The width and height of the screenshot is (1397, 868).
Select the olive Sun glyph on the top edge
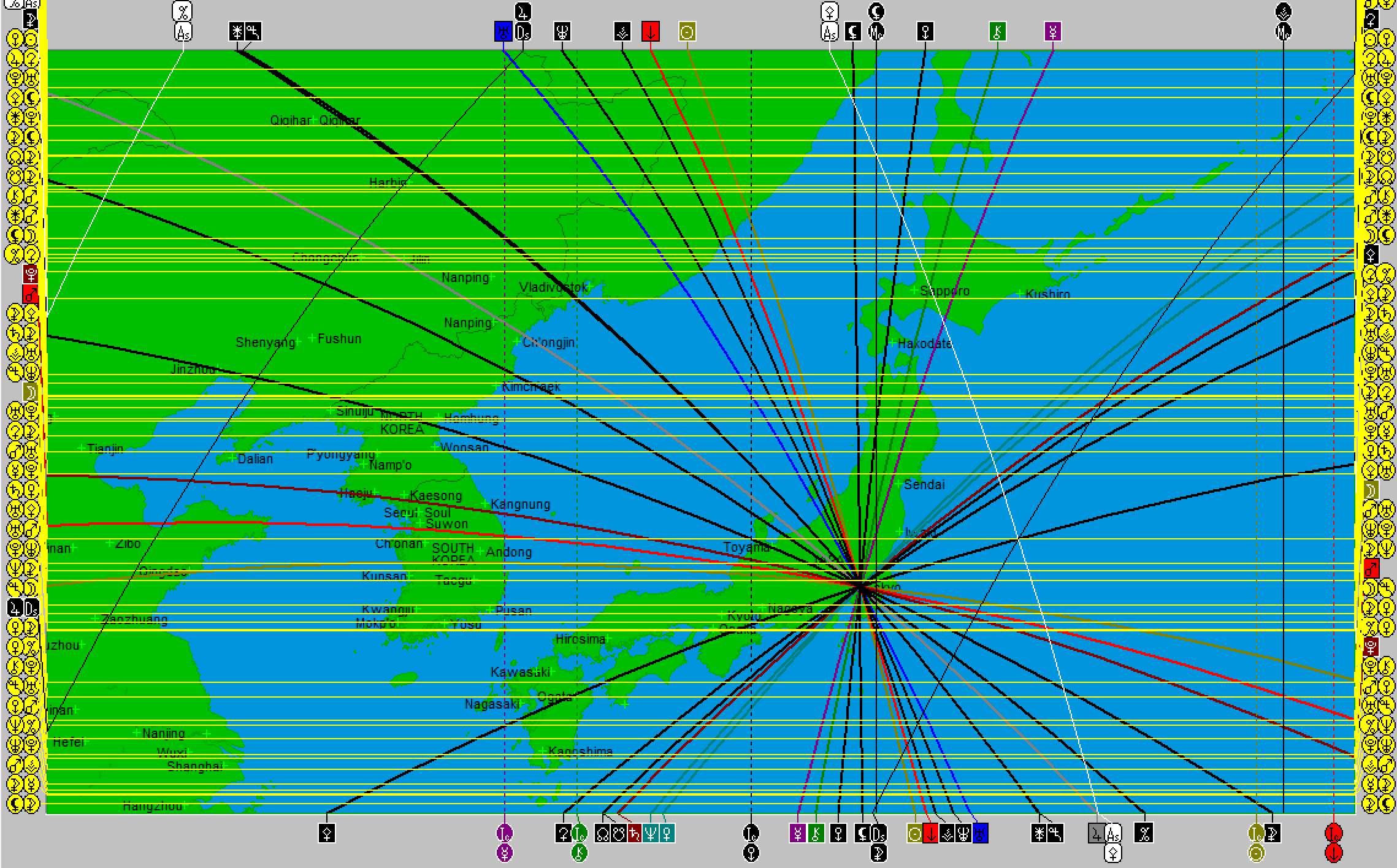coord(687,32)
